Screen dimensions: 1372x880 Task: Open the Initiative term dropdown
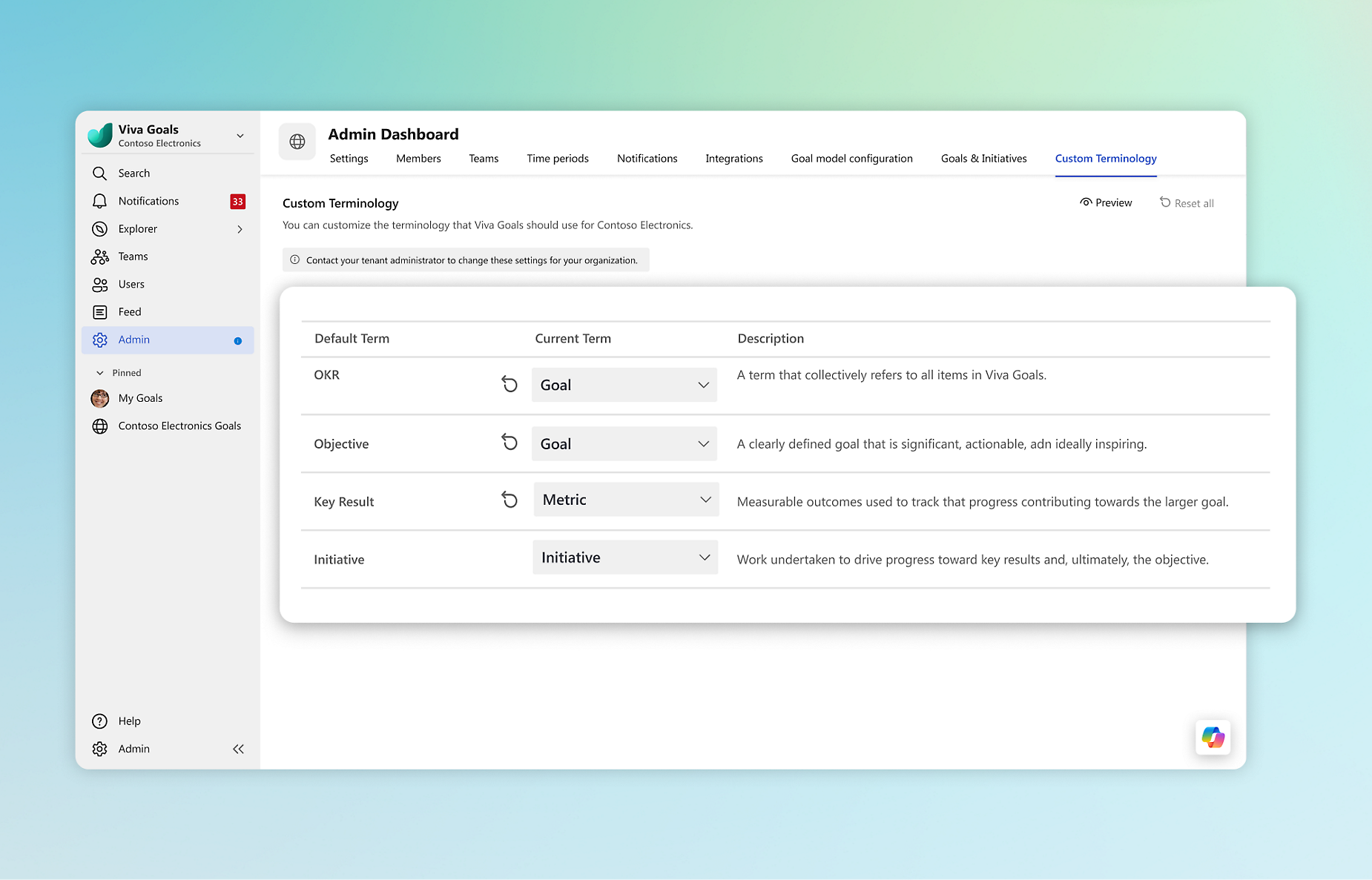[x=625, y=558]
